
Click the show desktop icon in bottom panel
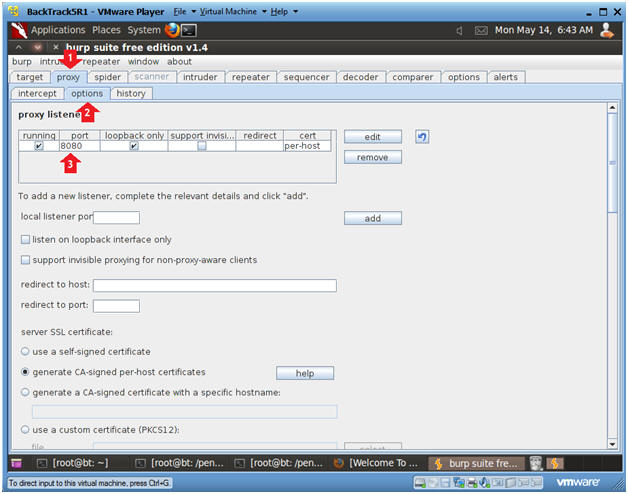click(16, 463)
